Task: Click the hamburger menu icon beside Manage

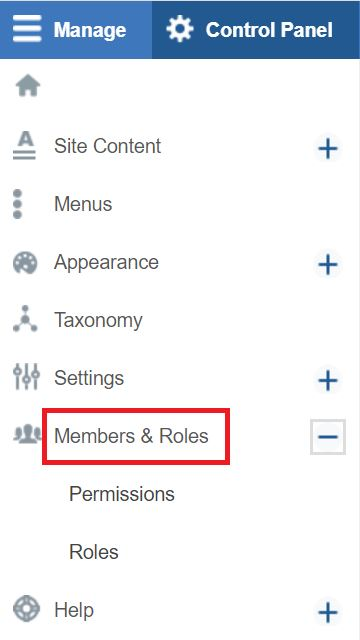Action: pyautogui.click(x=27, y=29)
